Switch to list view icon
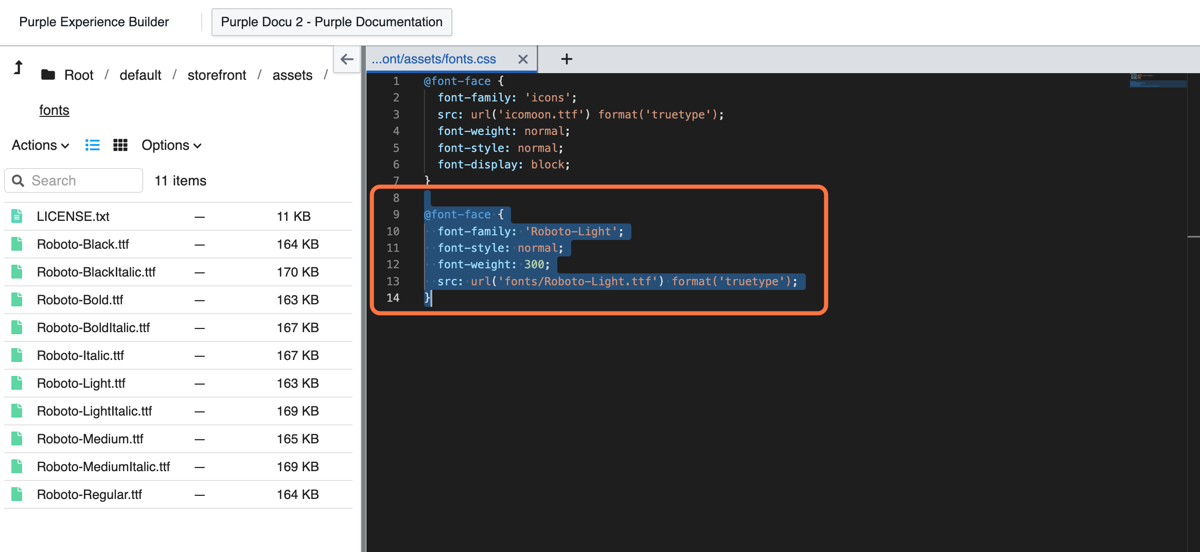 [93, 145]
